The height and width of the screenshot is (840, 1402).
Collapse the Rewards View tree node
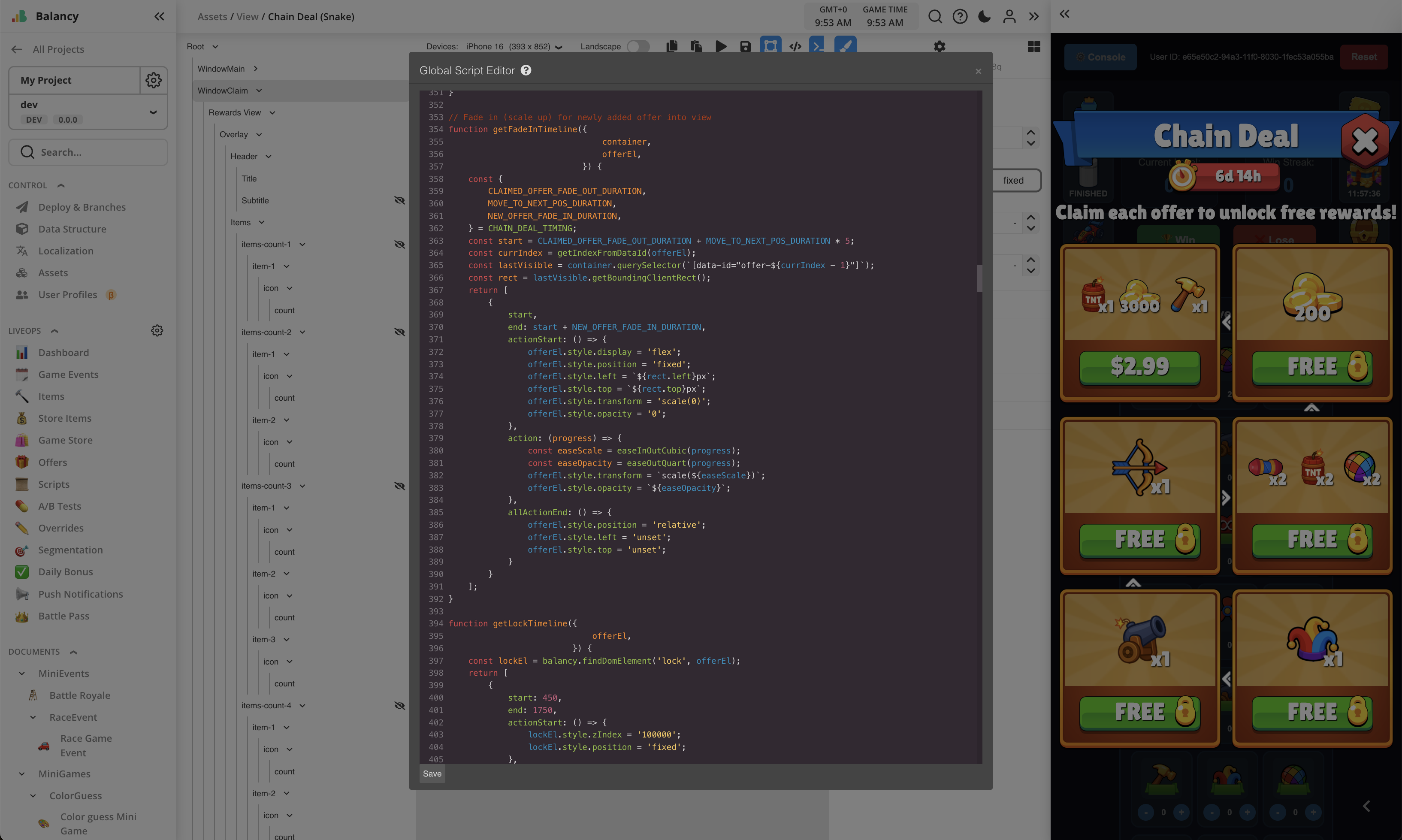[272, 113]
